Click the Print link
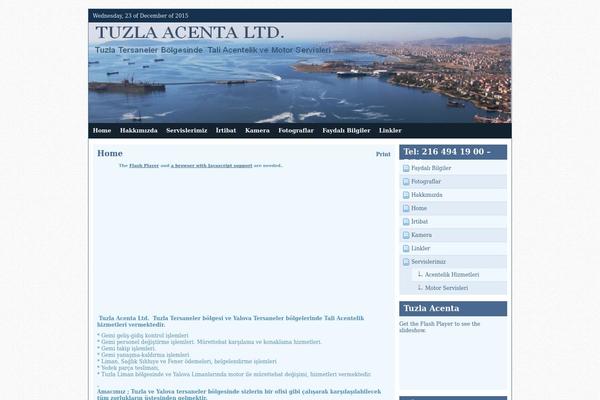Viewport: 600px width, 400px height. click(383, 154)
